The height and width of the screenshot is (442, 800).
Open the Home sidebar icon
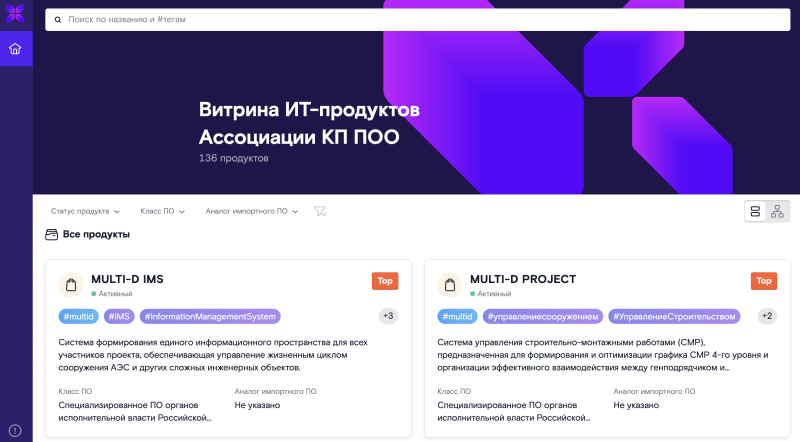coord(15,48)
